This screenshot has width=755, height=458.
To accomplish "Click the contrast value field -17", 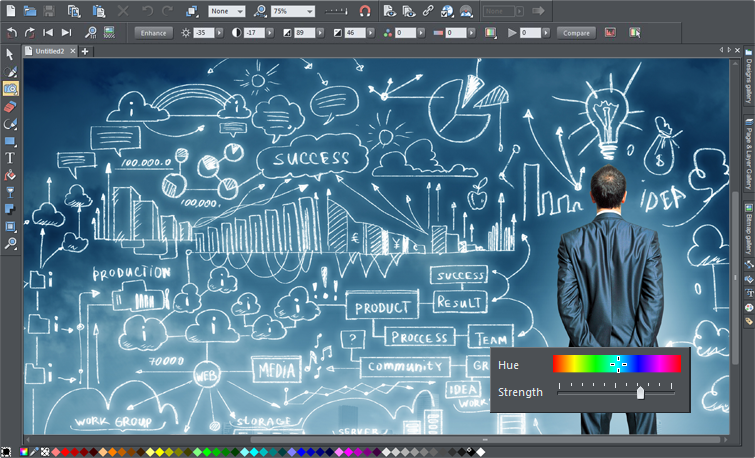I will pos(254,33).
